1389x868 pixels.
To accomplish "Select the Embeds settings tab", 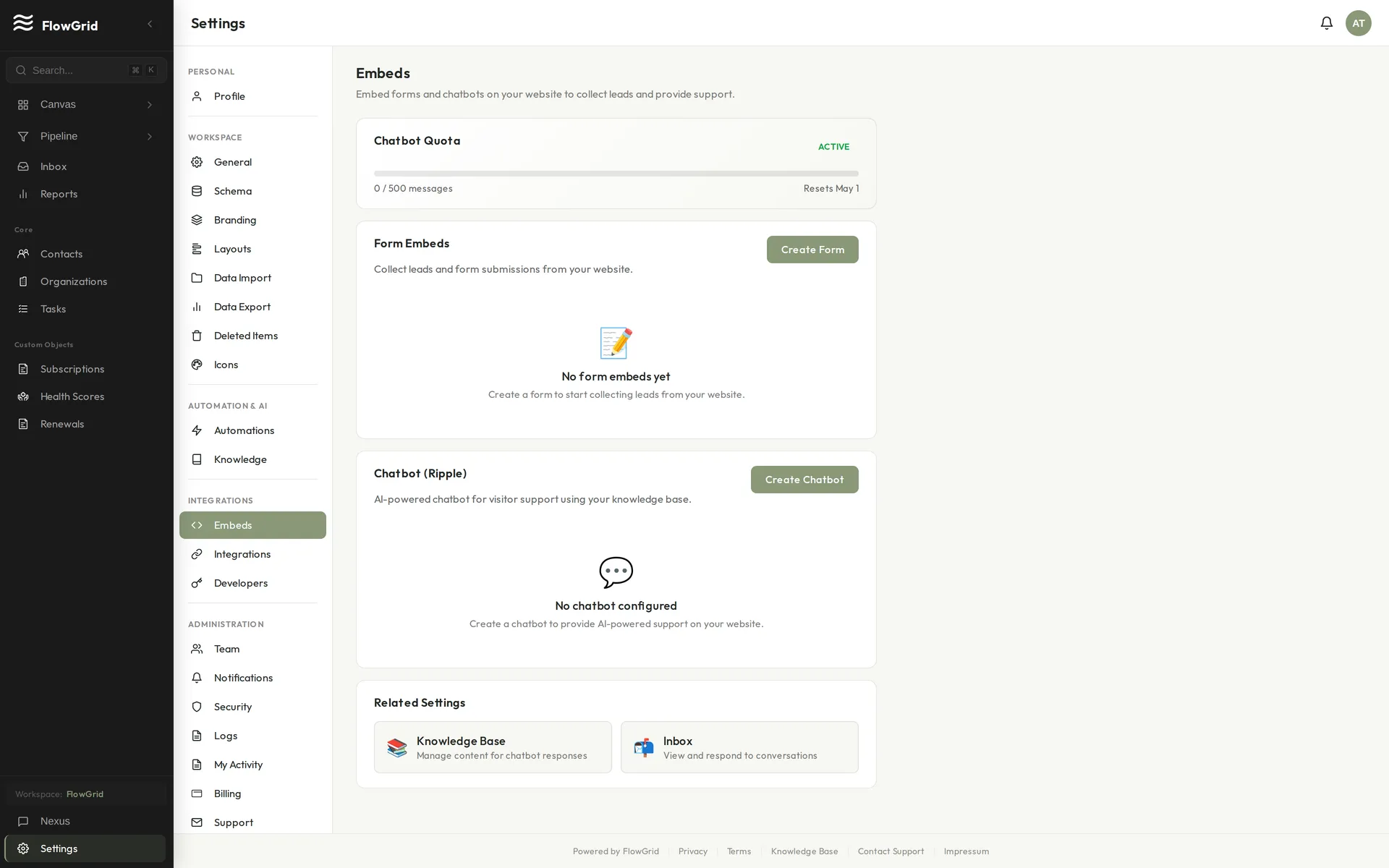I will pos(252,525).
